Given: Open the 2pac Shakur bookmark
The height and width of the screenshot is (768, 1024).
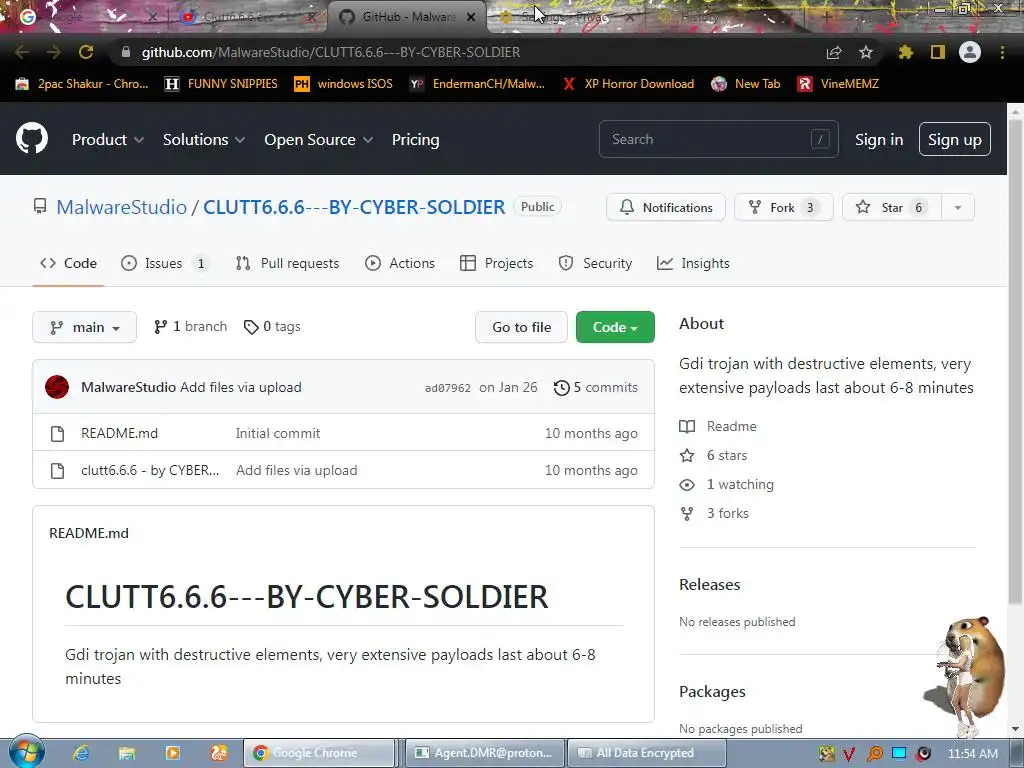Looking at the screenshot, I should tap(82, 84).
